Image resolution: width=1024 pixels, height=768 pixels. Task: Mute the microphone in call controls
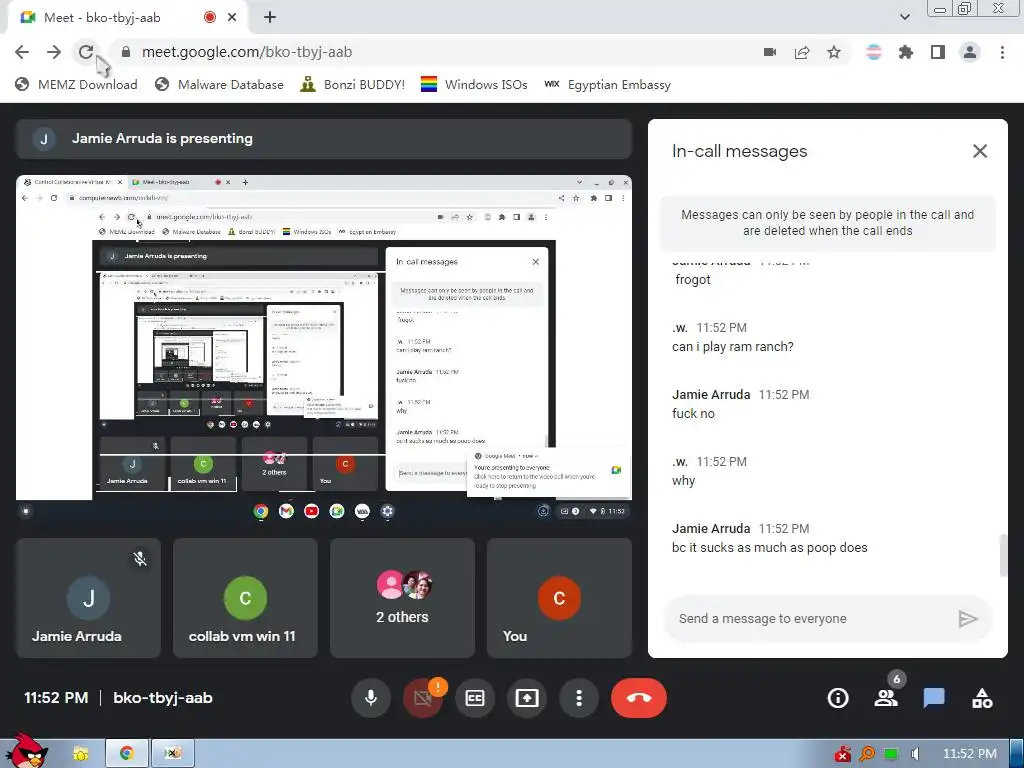tap(371, 698)
